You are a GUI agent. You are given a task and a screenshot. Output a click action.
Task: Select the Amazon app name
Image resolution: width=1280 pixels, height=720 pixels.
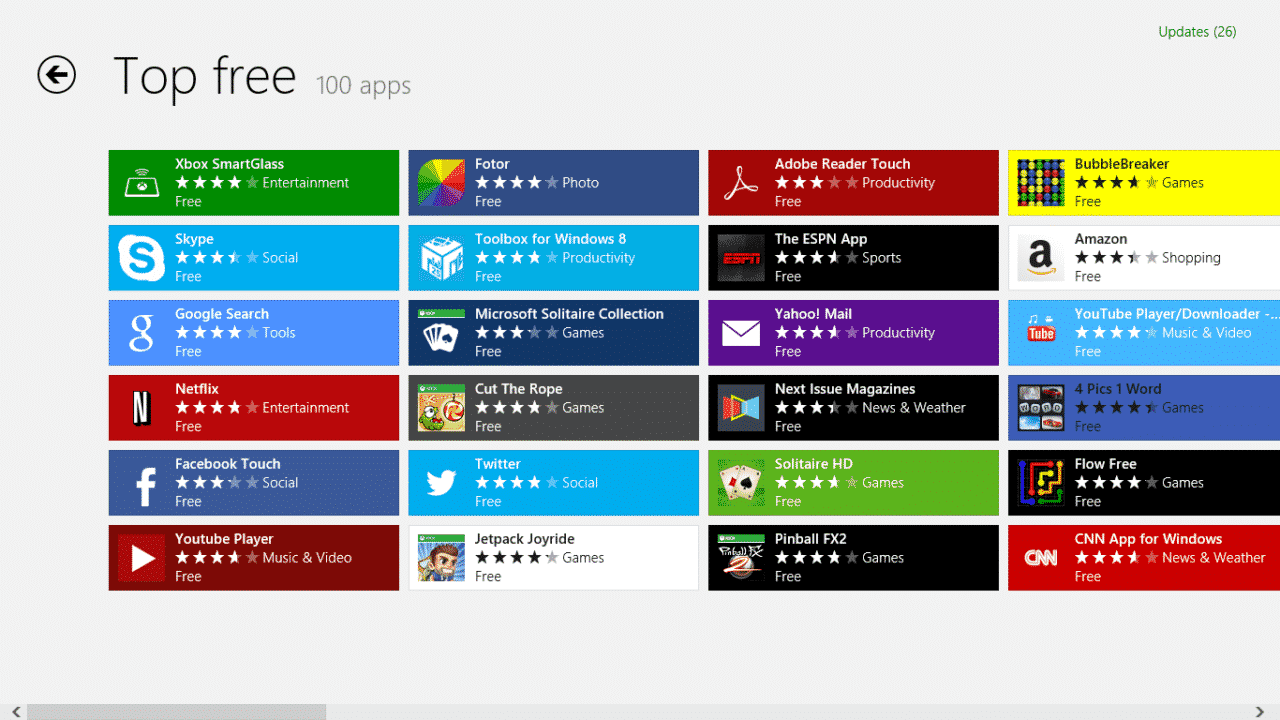(1101, 239)
